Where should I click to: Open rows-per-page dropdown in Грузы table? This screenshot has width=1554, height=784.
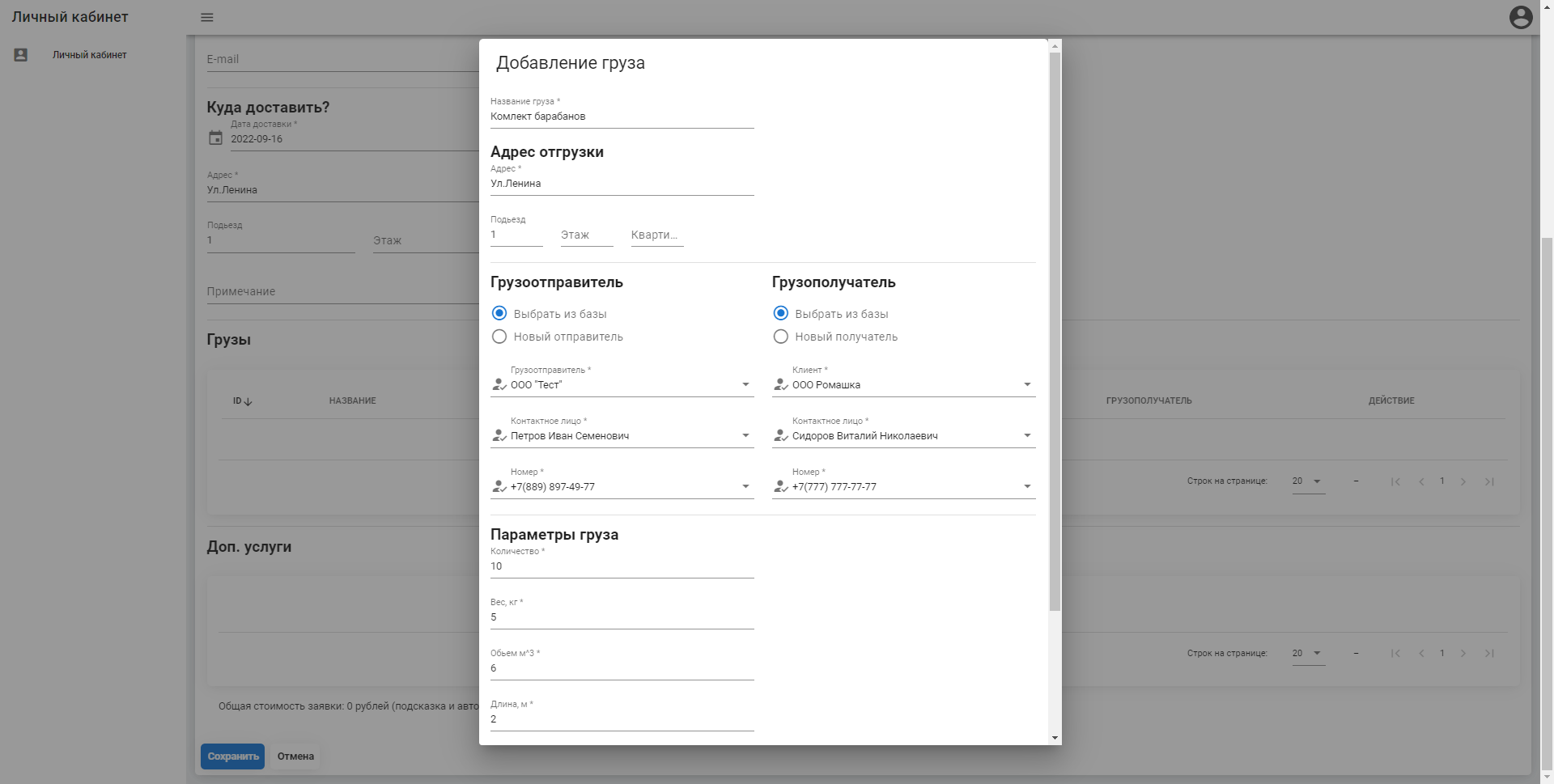point(1309,481)
